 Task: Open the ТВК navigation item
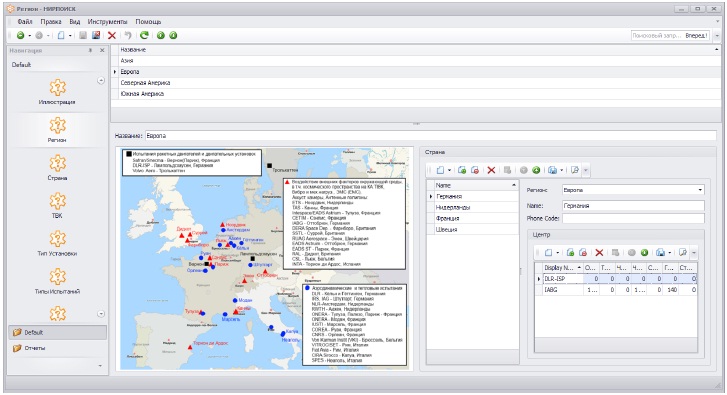(x=57, y=206)
